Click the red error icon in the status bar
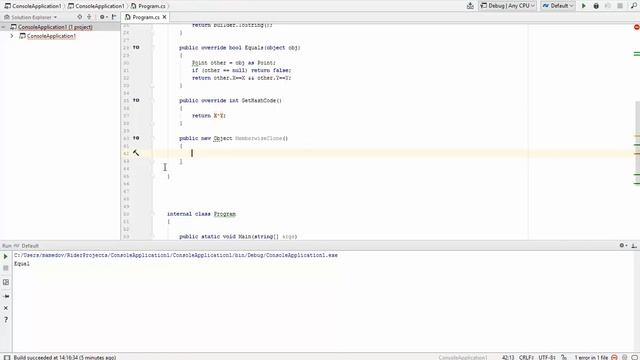Screen dimensions: 640x360 (614, 358)
